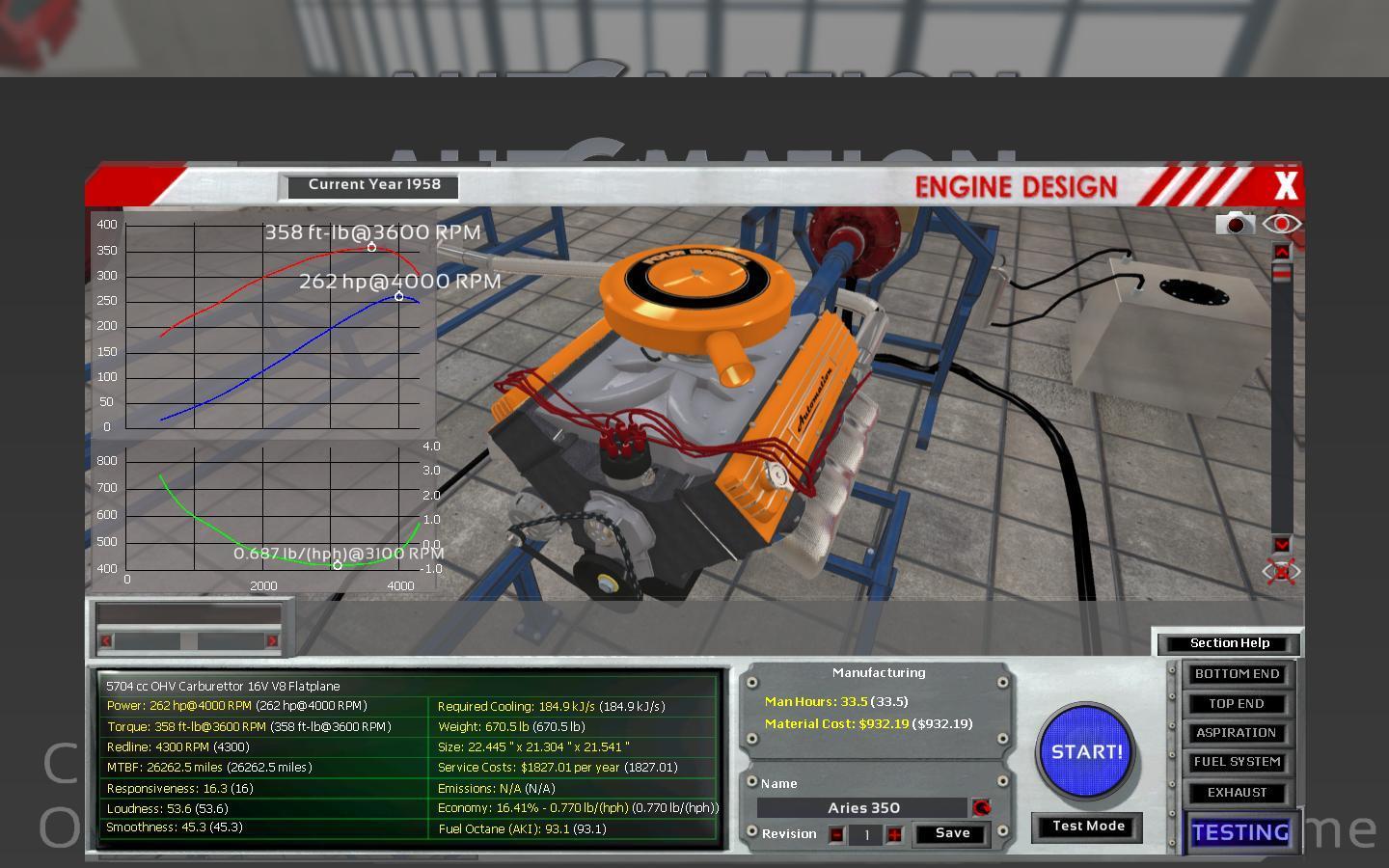Go to the Fuel System tab
Viewport: 1389px width, 868px height.
point(1237,762)
